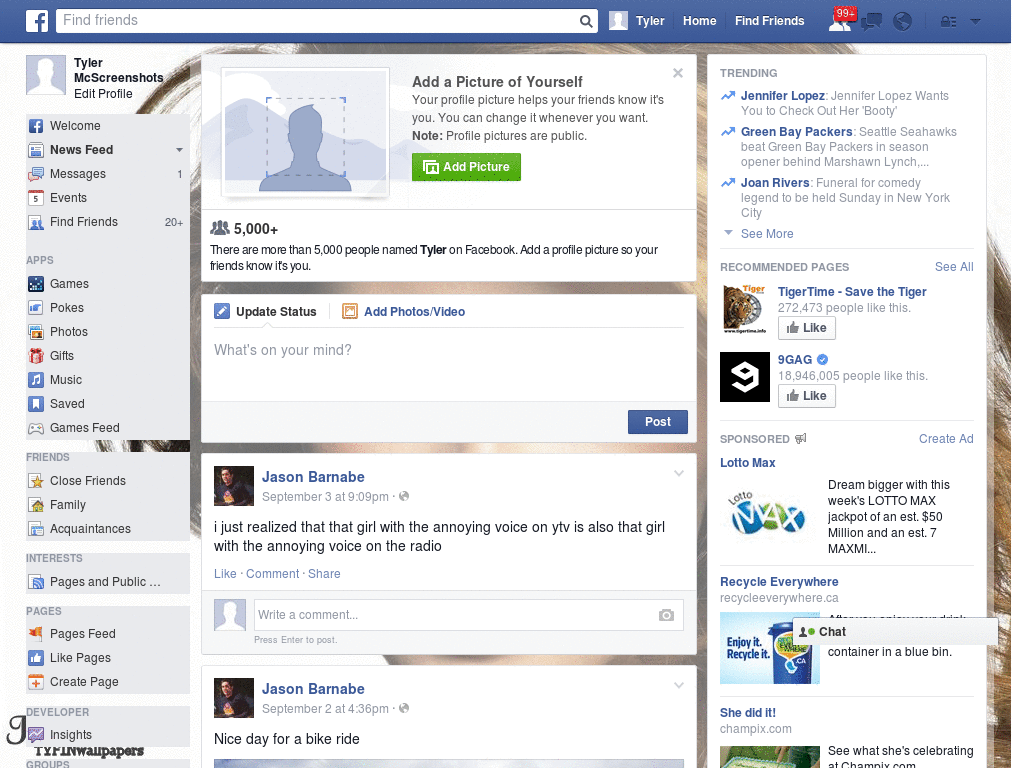Open the Pokes icon
The height and width of the screenshot is (768, 1024).
tap(36, 308)
